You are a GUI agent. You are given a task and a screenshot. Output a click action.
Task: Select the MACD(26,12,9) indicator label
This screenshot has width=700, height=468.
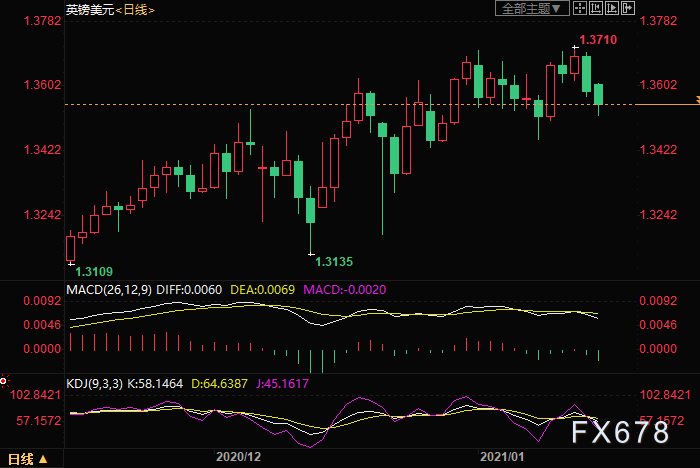click(x=109, y=289)
